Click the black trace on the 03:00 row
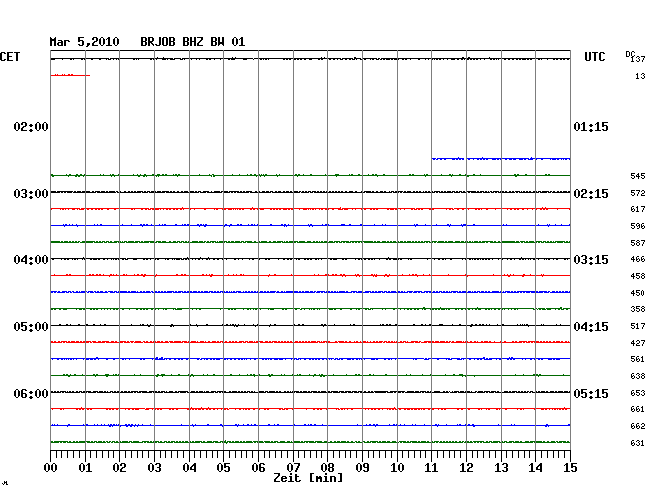Image resolution: width=650 pixels, height=494 pixels. [310, 192]
